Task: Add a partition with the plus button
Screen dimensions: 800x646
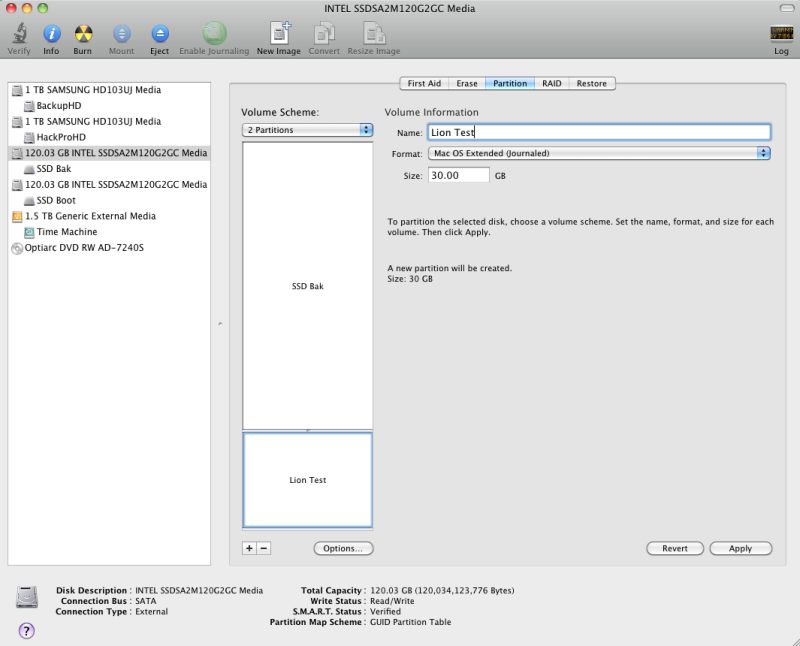Action: pos(249,549)
